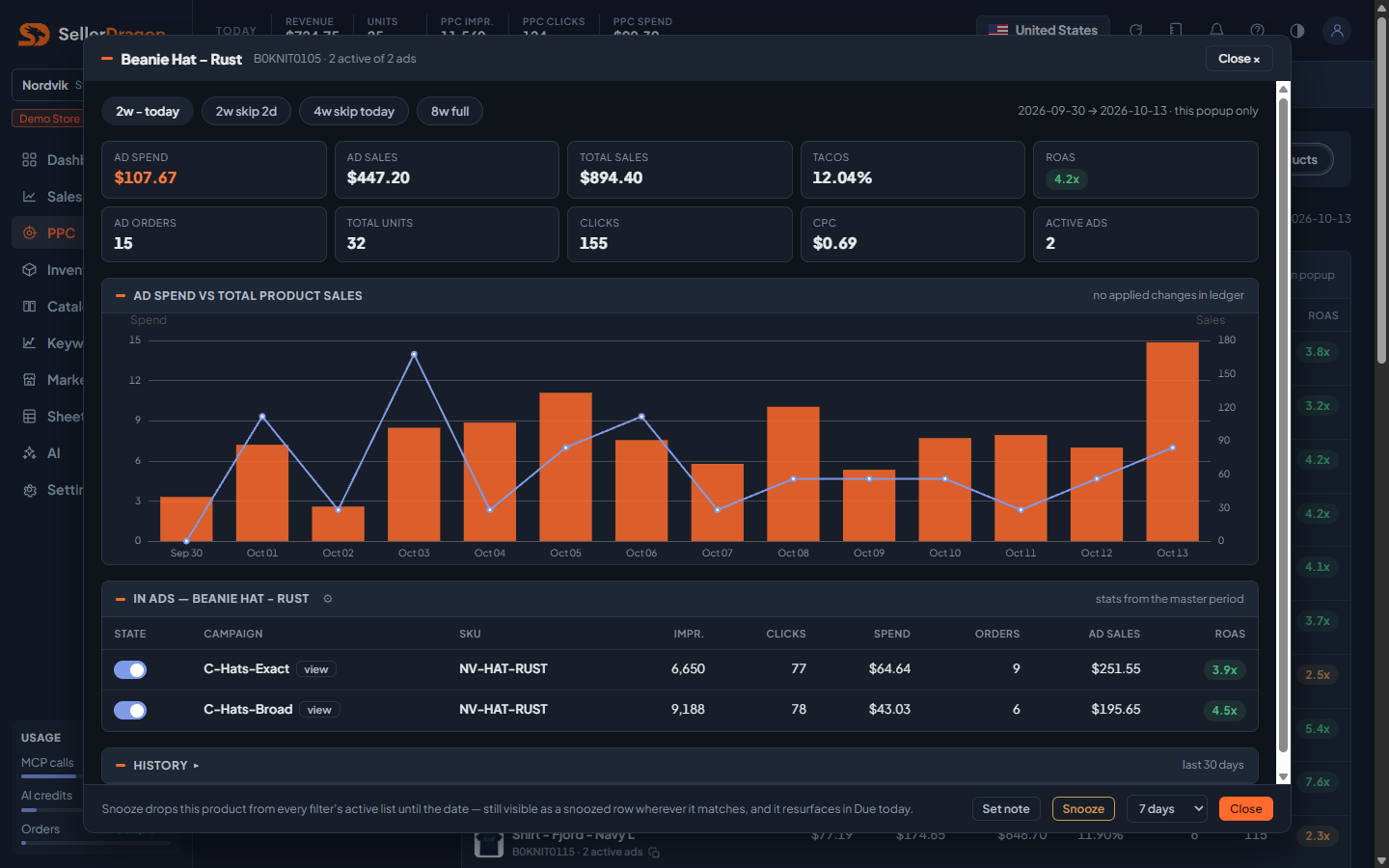
Task: Toggle the C-Hats-Broad campaign state switch
Action: pyautogui.click(x=130, y=711)
